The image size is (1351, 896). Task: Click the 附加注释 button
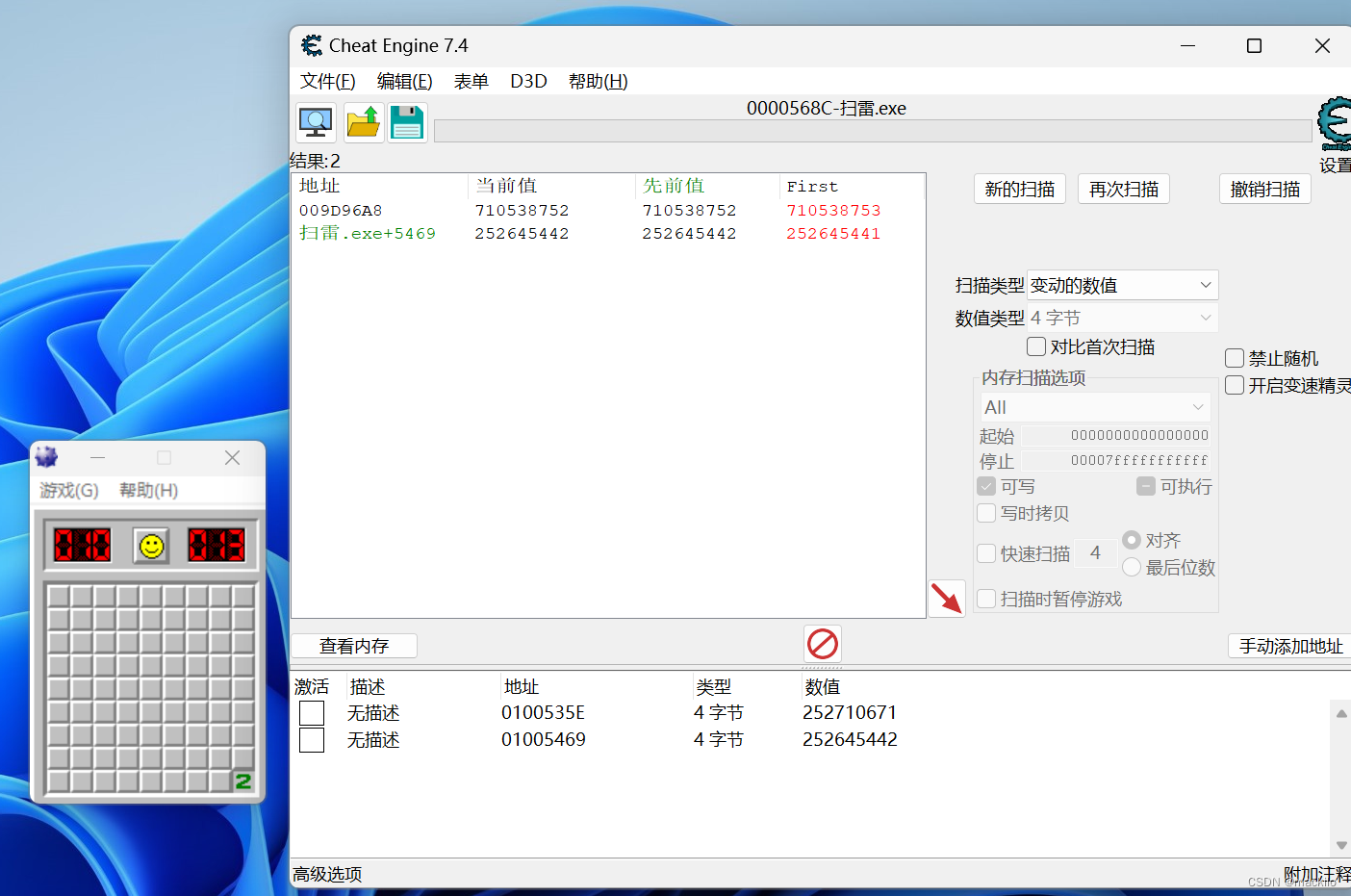point(1317,874)
